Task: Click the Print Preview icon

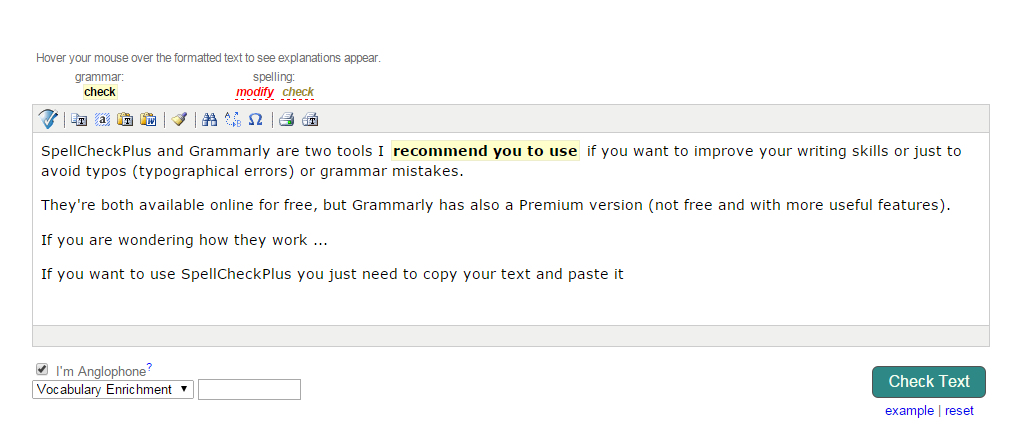Action: pos(310,120)
